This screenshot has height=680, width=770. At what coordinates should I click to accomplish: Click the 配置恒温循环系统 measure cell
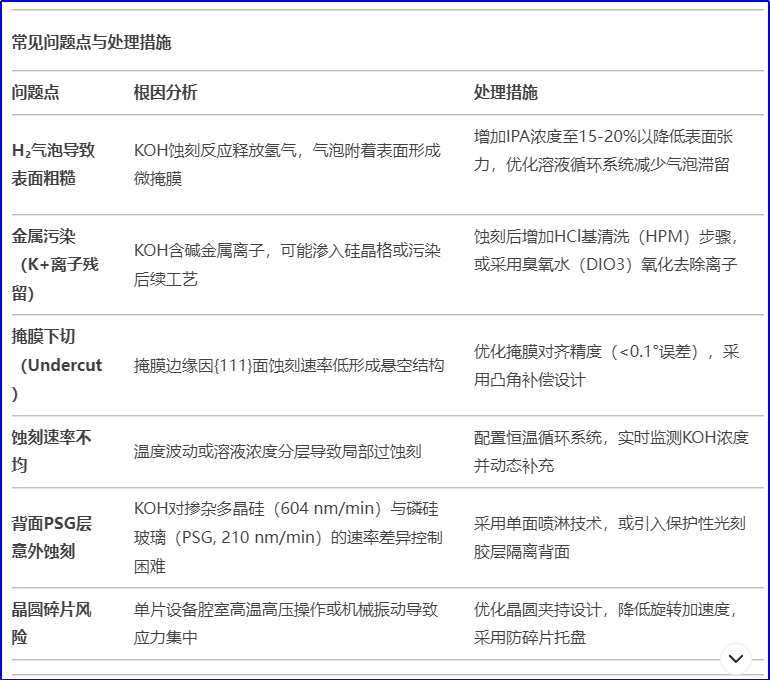coord(611,451)
